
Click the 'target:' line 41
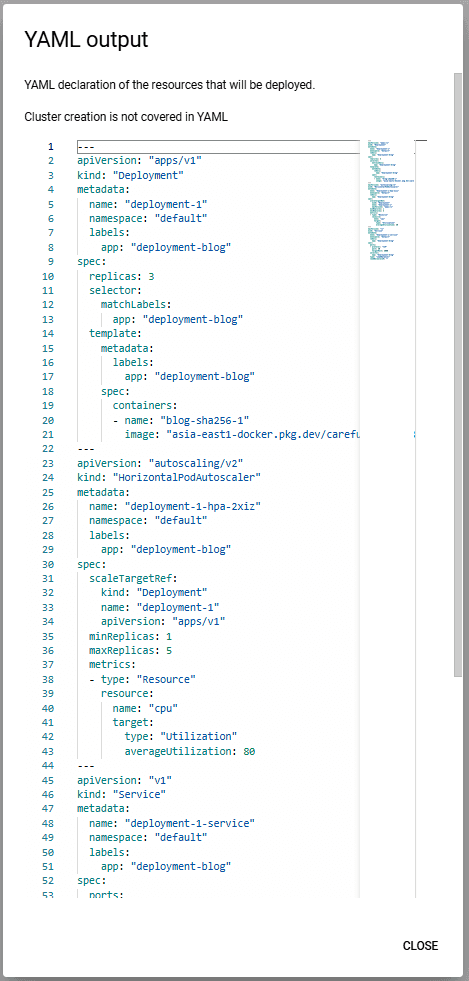click(x=133, y=723)
